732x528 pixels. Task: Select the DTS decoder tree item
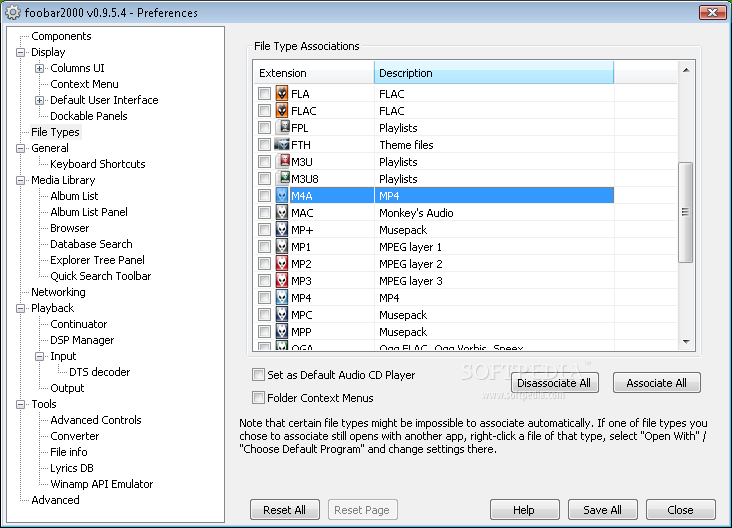(99, 372)
